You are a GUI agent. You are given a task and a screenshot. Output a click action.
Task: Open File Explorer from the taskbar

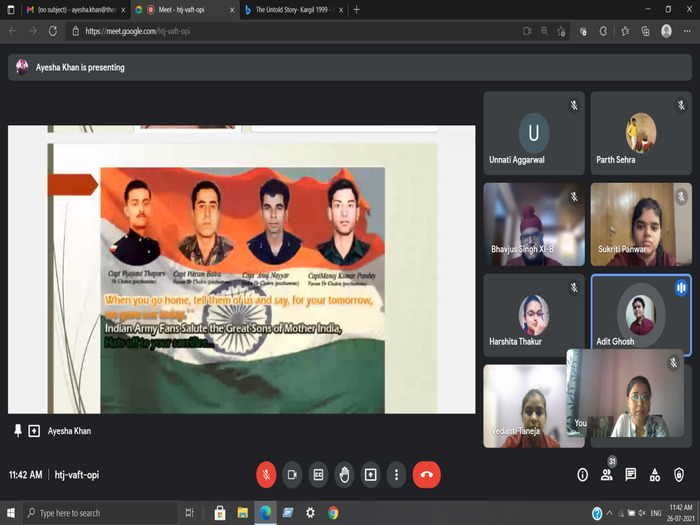tap(242, 513)
